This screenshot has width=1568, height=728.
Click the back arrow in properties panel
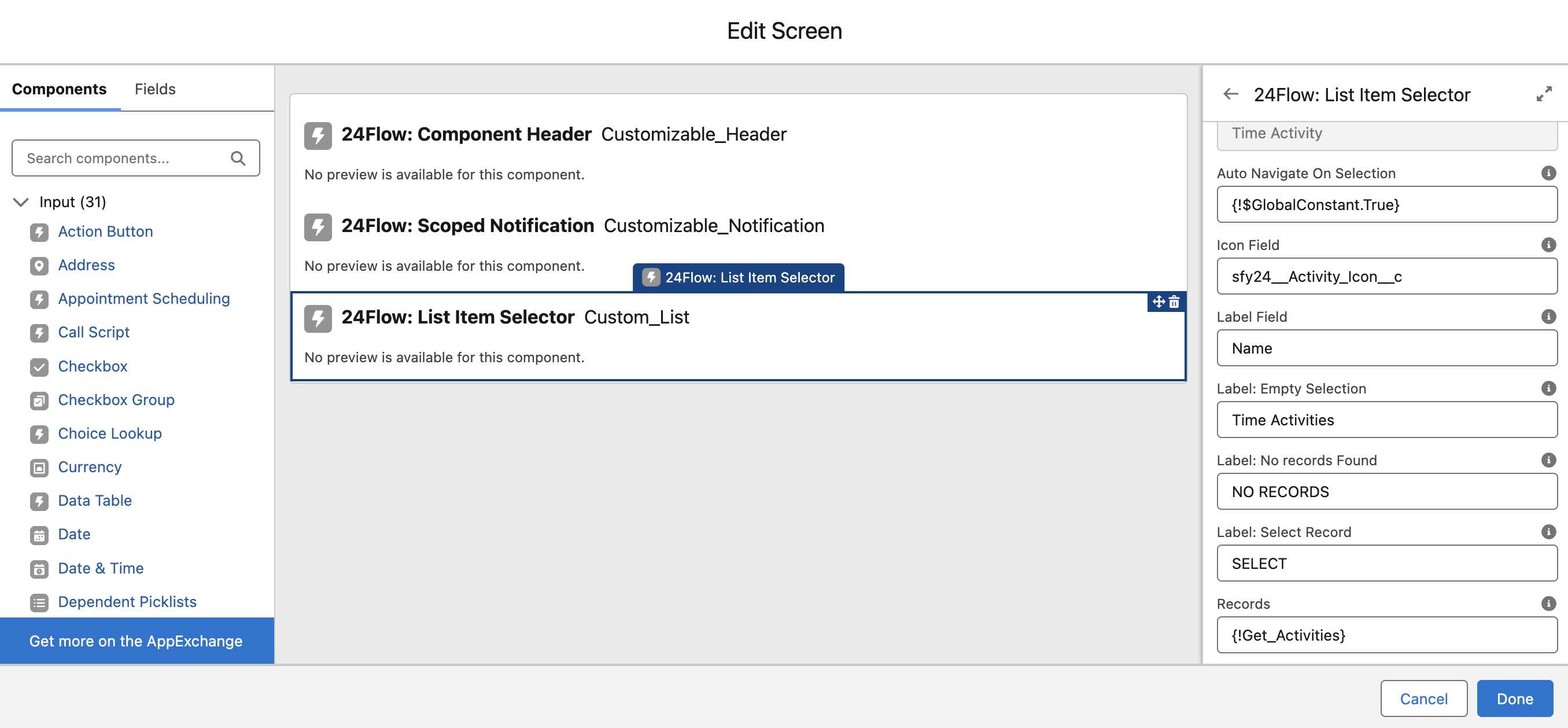1231,94
